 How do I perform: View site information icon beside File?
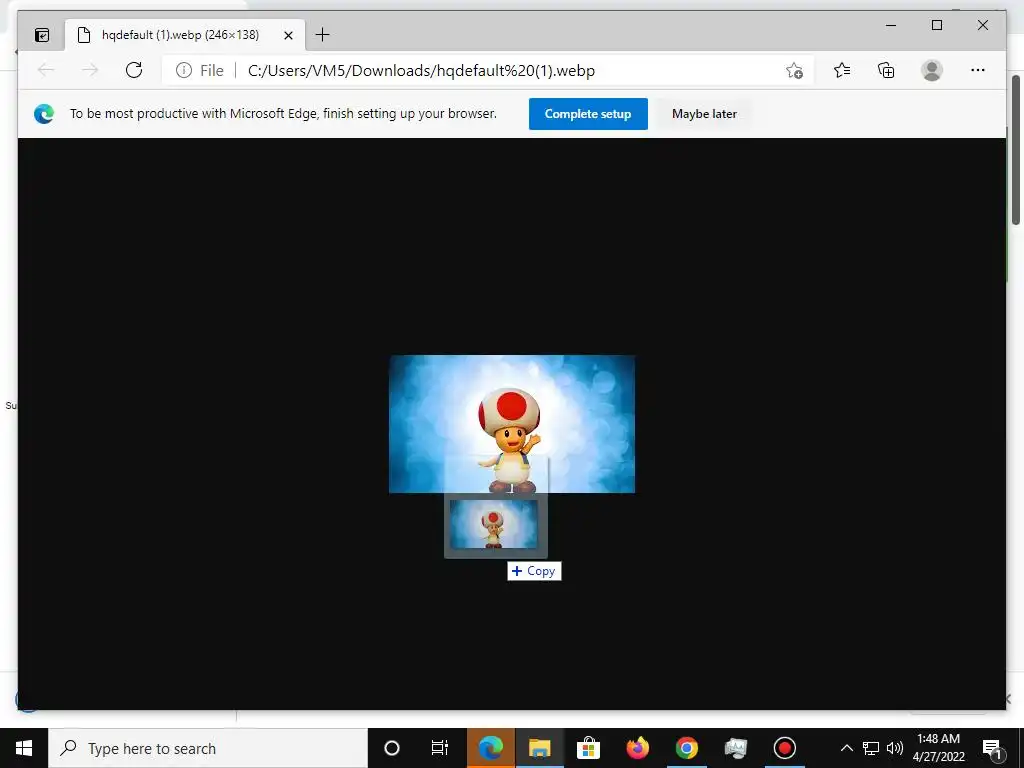tap(184, 71)
